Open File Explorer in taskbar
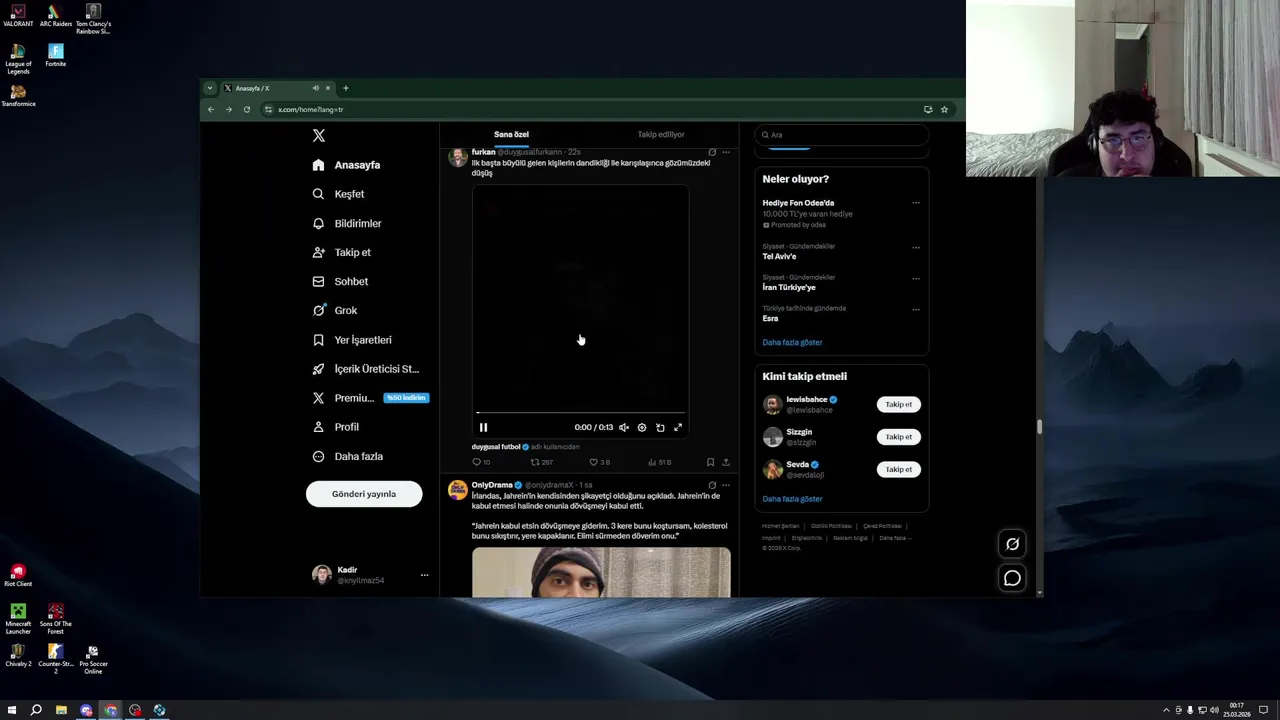1280x720 pixels. coord(61,710)
